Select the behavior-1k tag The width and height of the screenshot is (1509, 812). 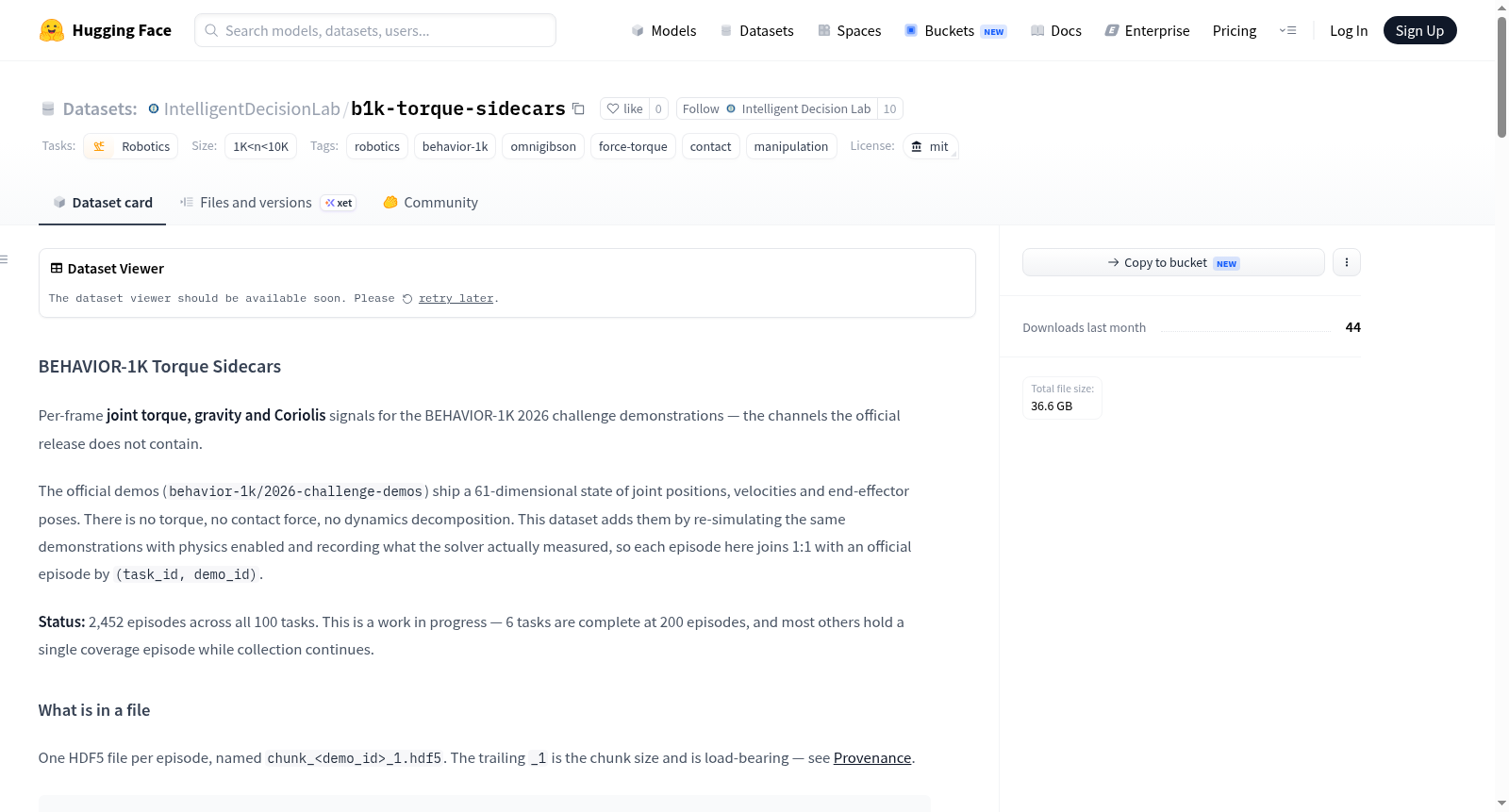(x=455, y=146)
